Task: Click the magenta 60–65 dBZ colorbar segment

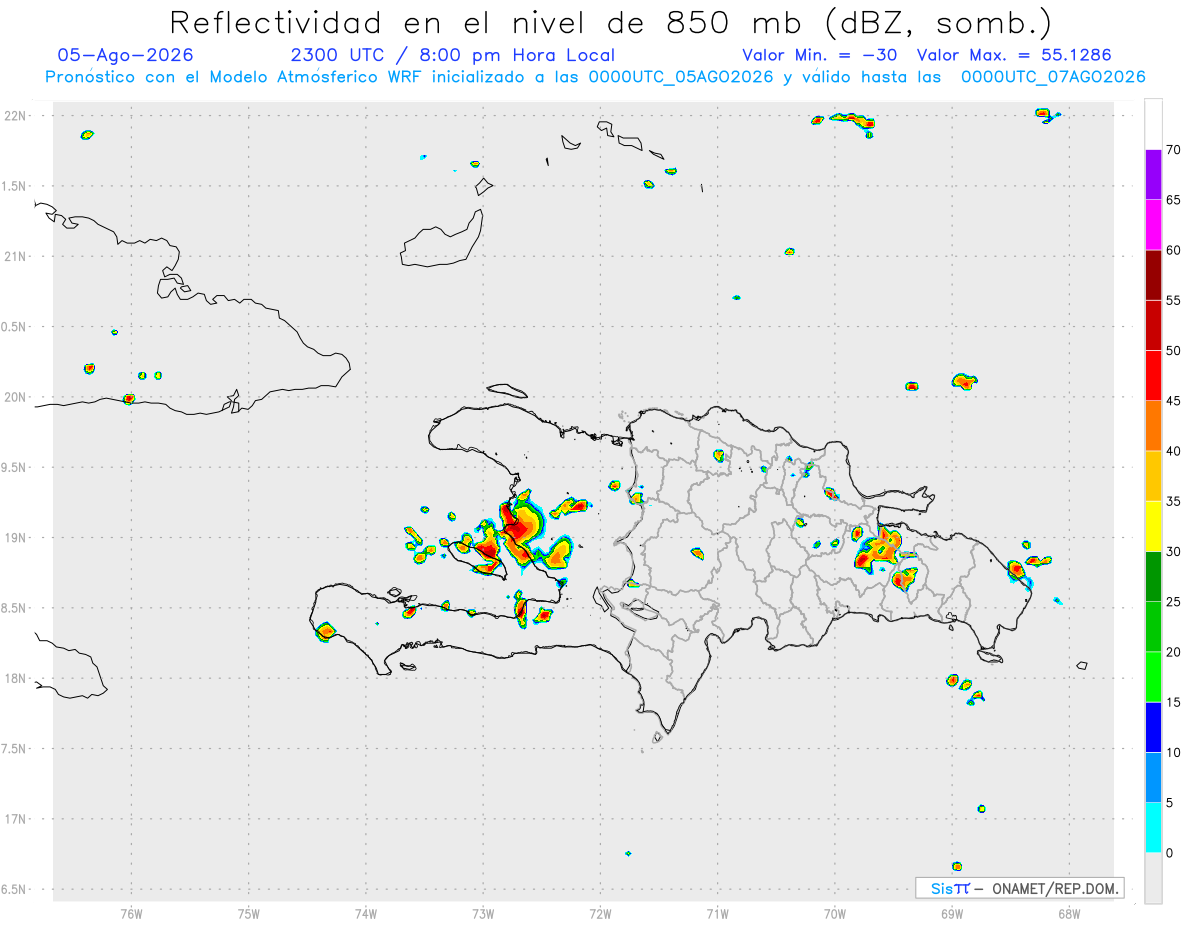Action: (1153, 225)
